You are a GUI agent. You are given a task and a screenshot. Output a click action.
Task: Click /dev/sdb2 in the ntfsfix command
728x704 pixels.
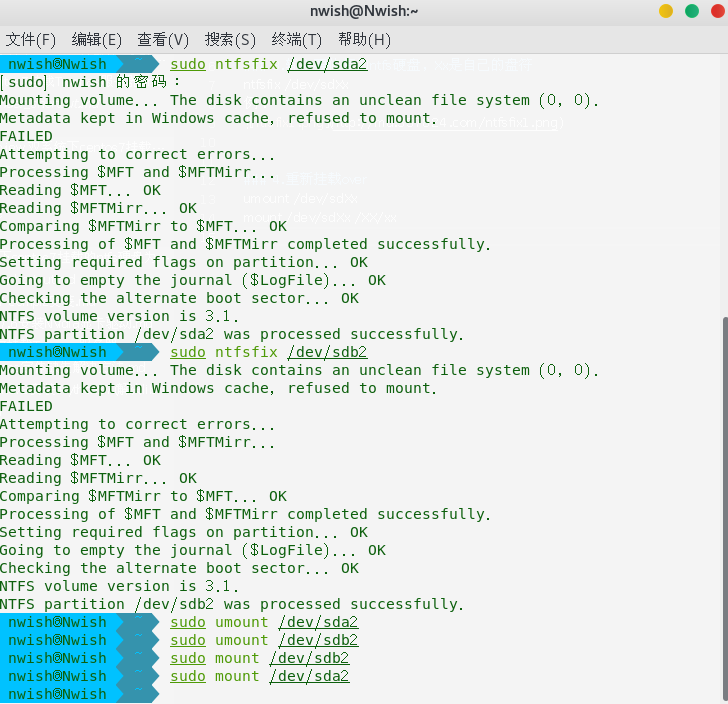pyautogui.click(x=327, y=352)
